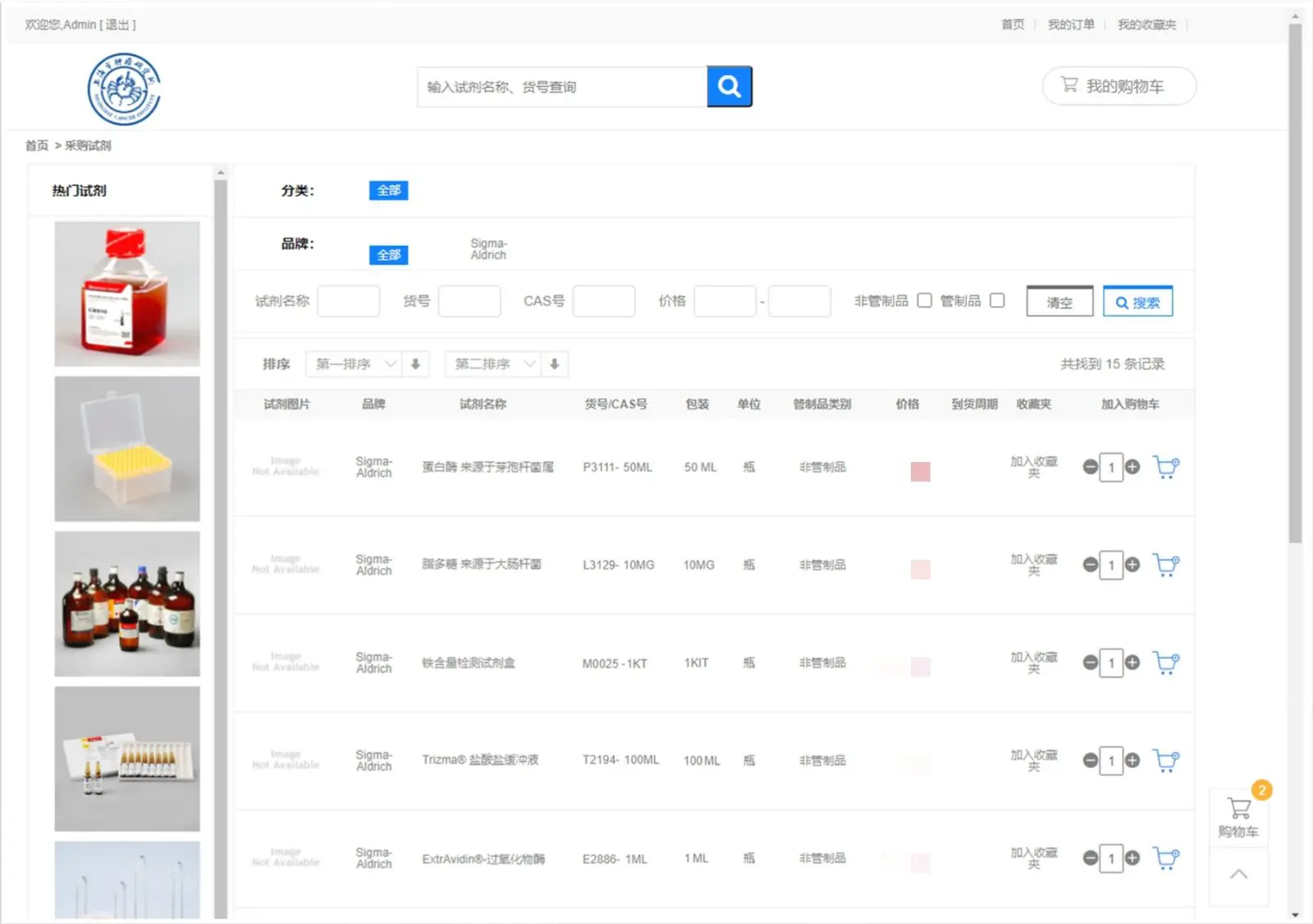Open 我的收藏夹 in top navigation
The image size is (1313, 924).
pos(1146,25)
